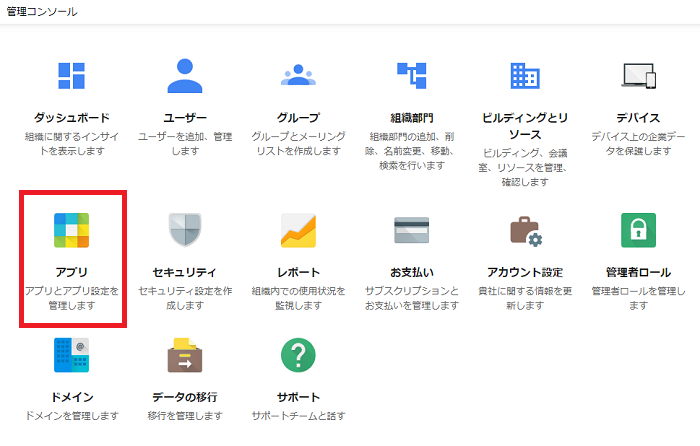Open the サポート title link
This screenshot has height=446, width=700.
pos(298,397)
